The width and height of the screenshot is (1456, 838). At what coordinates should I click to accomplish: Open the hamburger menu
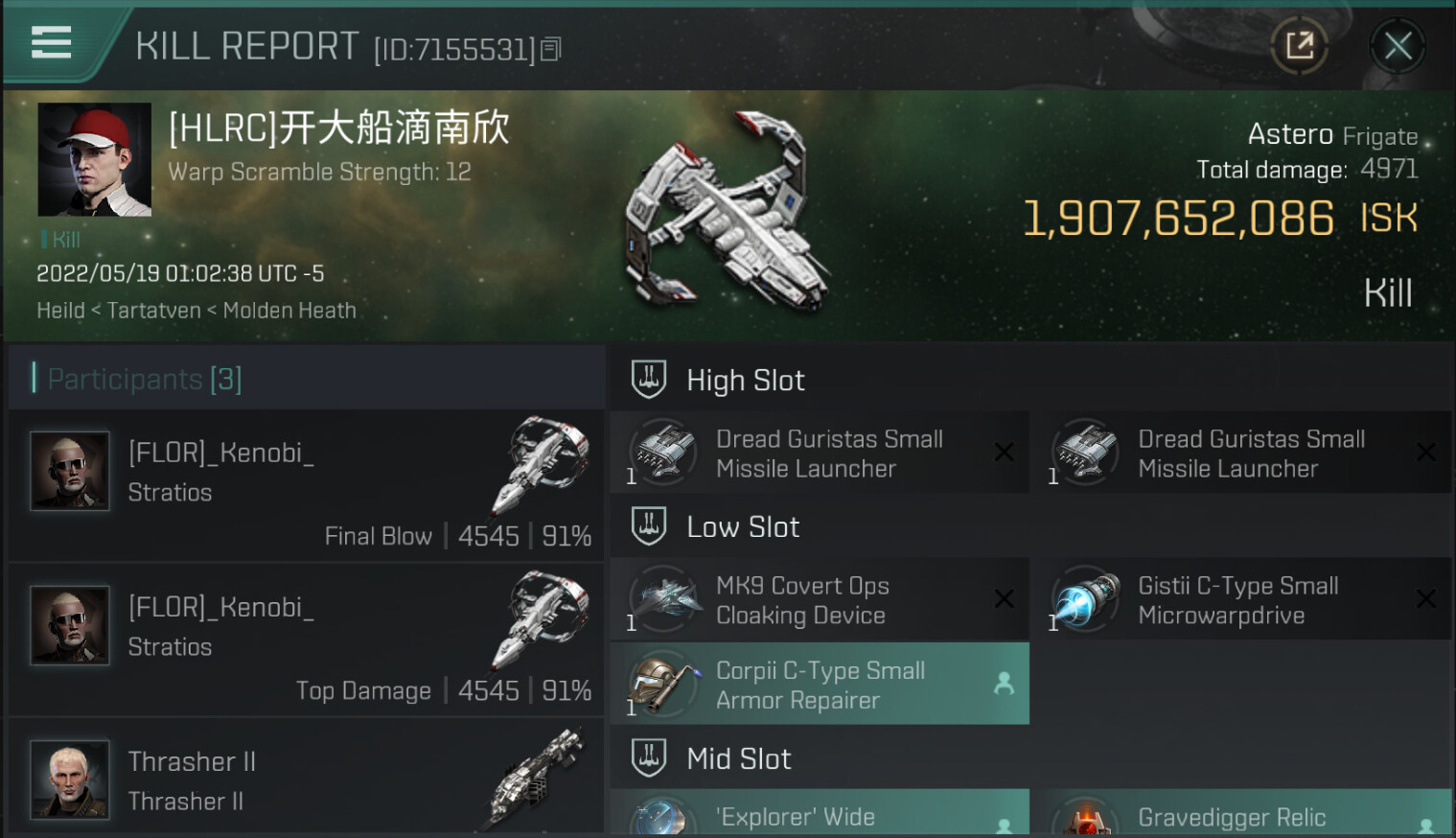click(51, 43)
